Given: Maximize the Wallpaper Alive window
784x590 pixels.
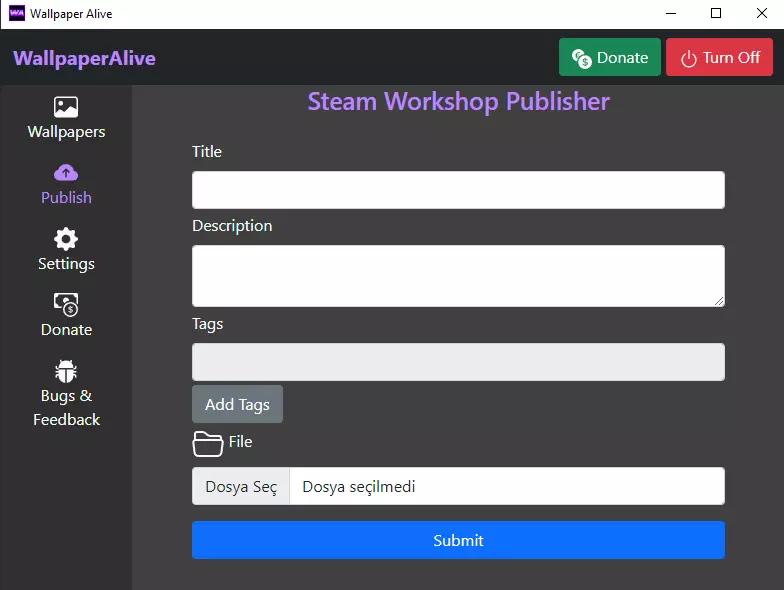Looking at the screenshot, I should [716, 14].
